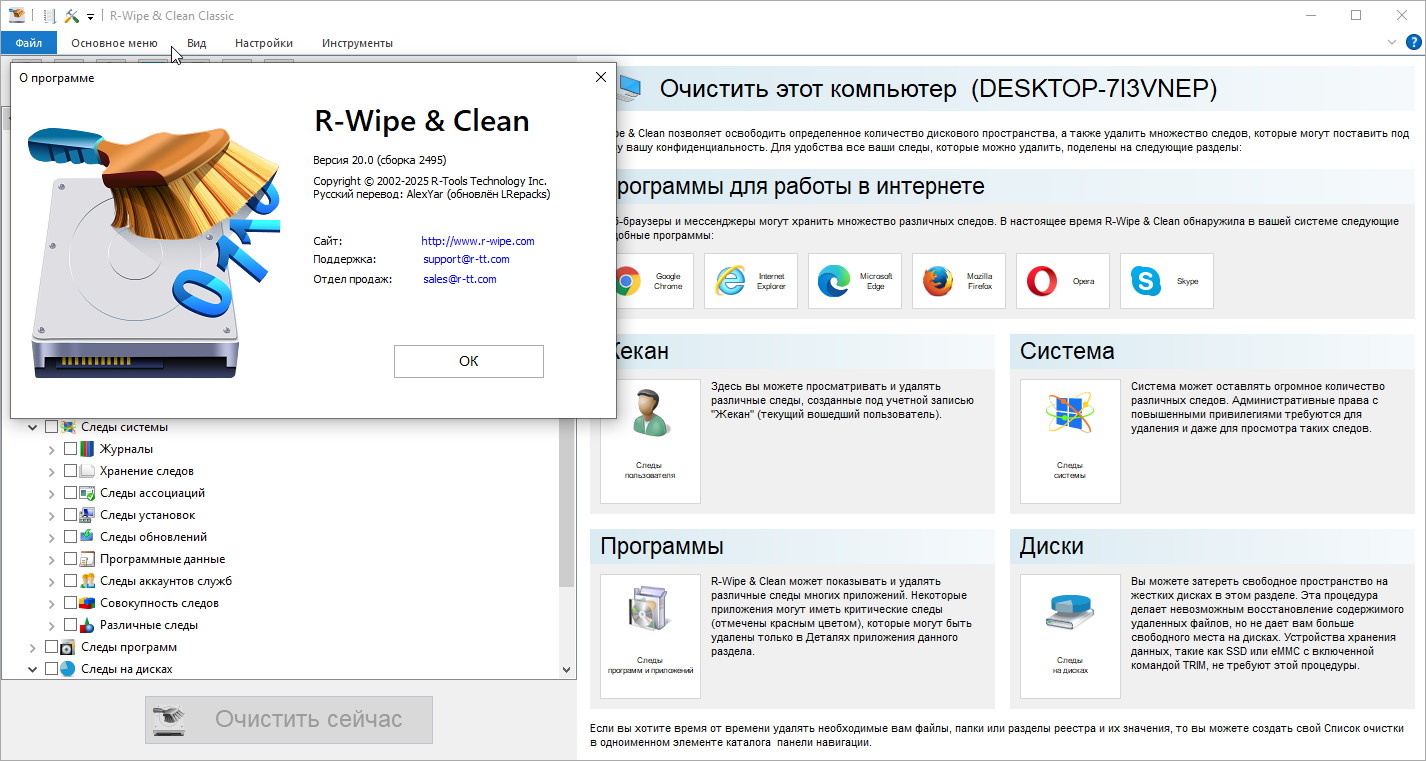The image size is (1426, 761).
Task: Collapse the ribbon with the chevron icon
Action: tap(1392, 43)
